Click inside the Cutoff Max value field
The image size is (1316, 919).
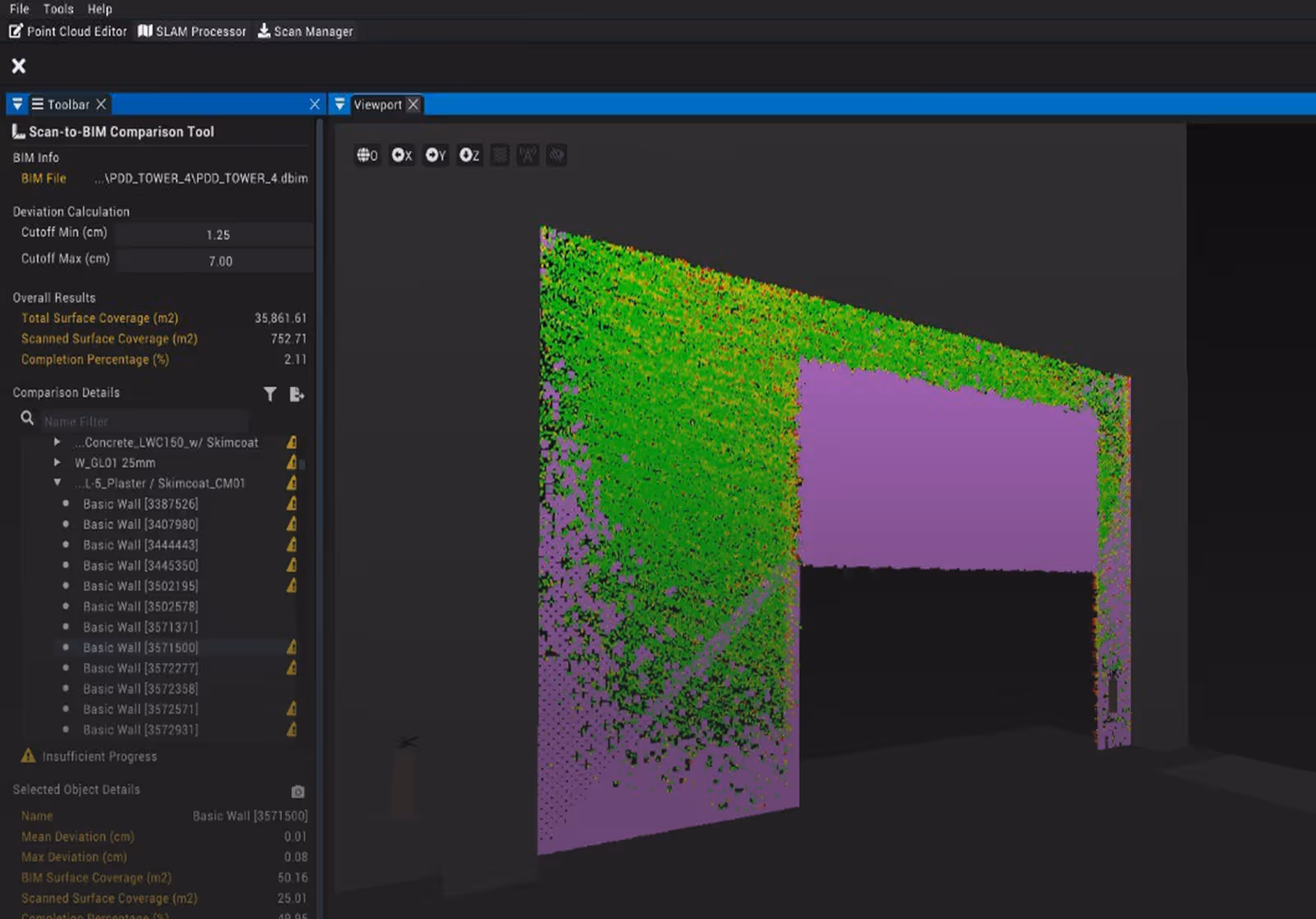click(x=216, y=260)
